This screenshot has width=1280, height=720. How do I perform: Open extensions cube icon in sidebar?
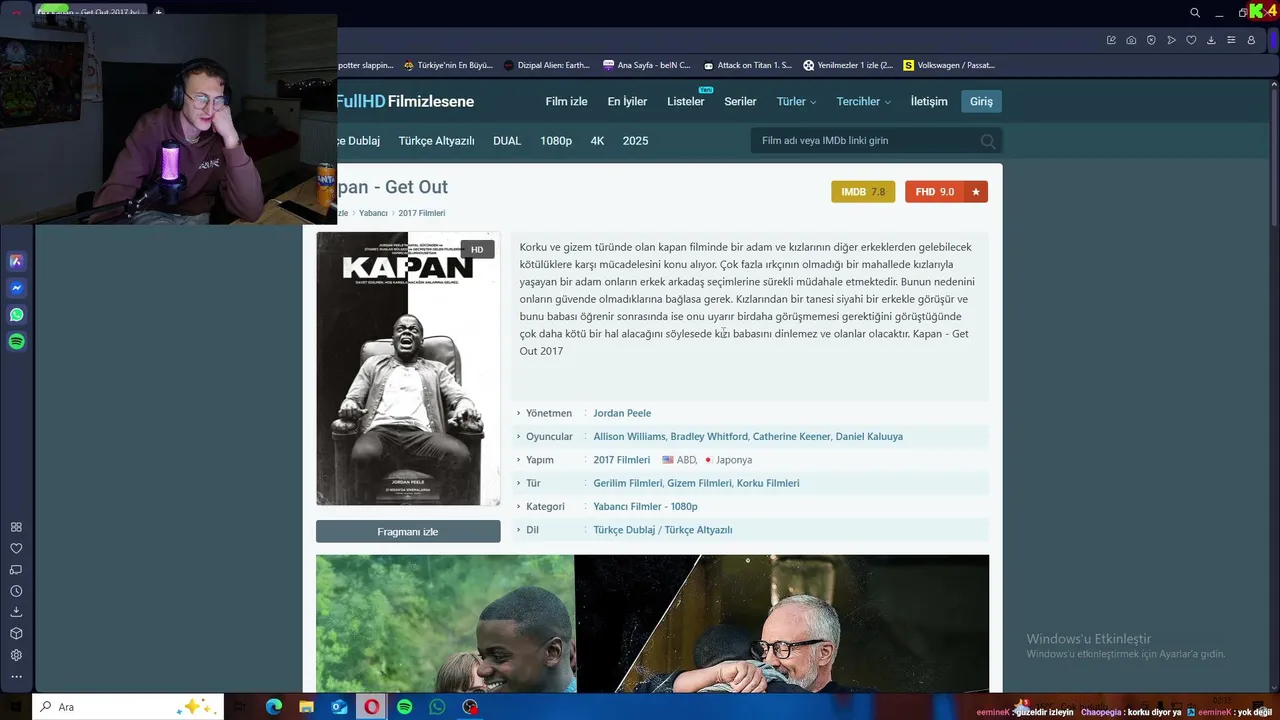pyautogui.click(x=16, y=634)
